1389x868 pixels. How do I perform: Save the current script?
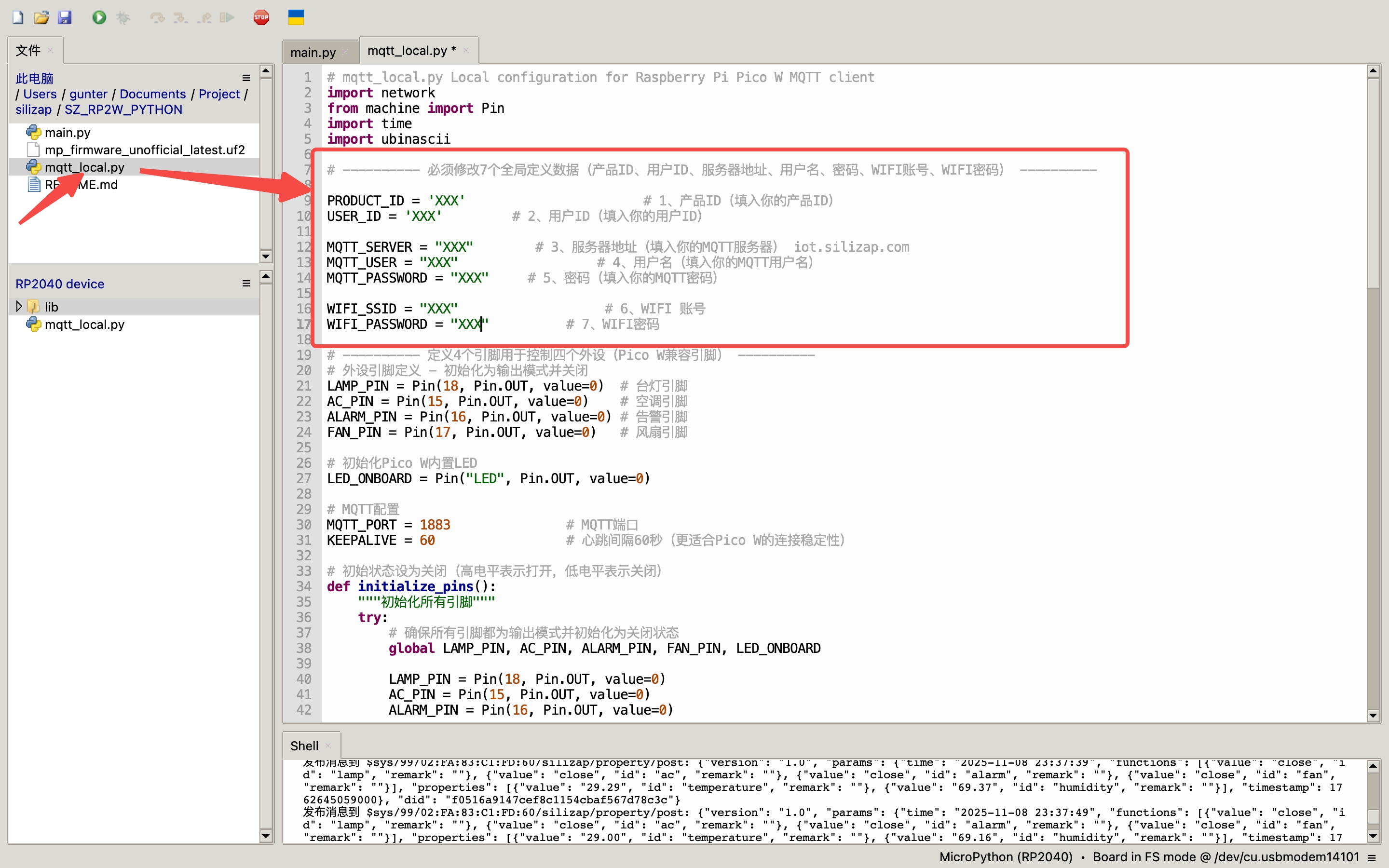(x=66, y=17)
